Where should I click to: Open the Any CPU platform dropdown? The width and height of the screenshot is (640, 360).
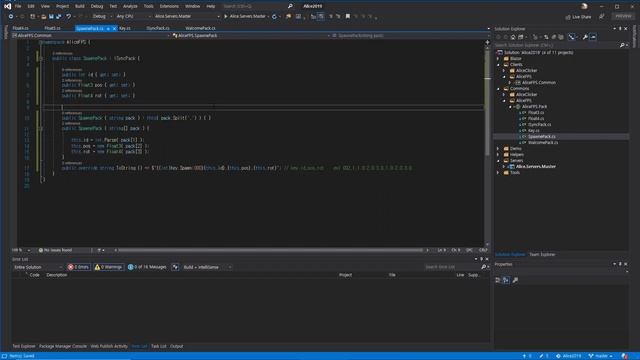point(133,16)
